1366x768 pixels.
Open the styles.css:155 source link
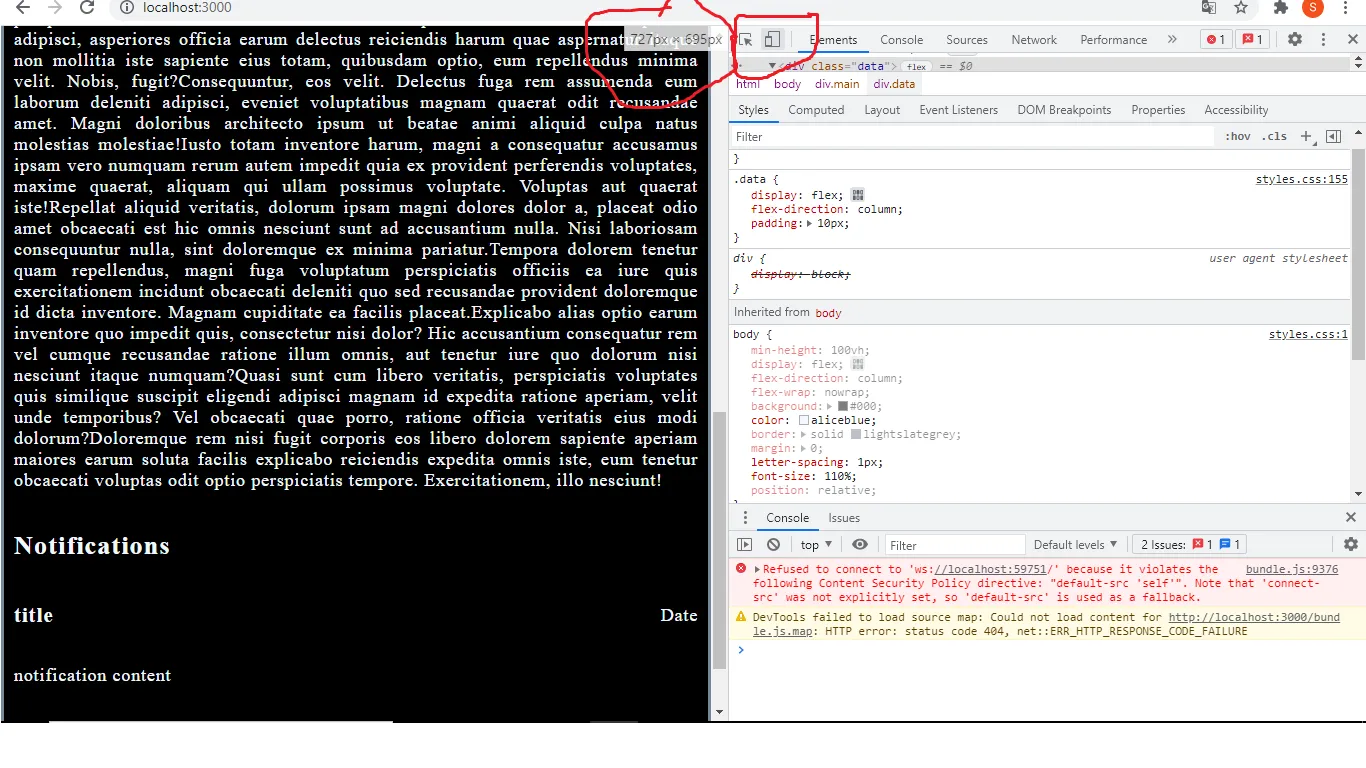(1301, 180)
